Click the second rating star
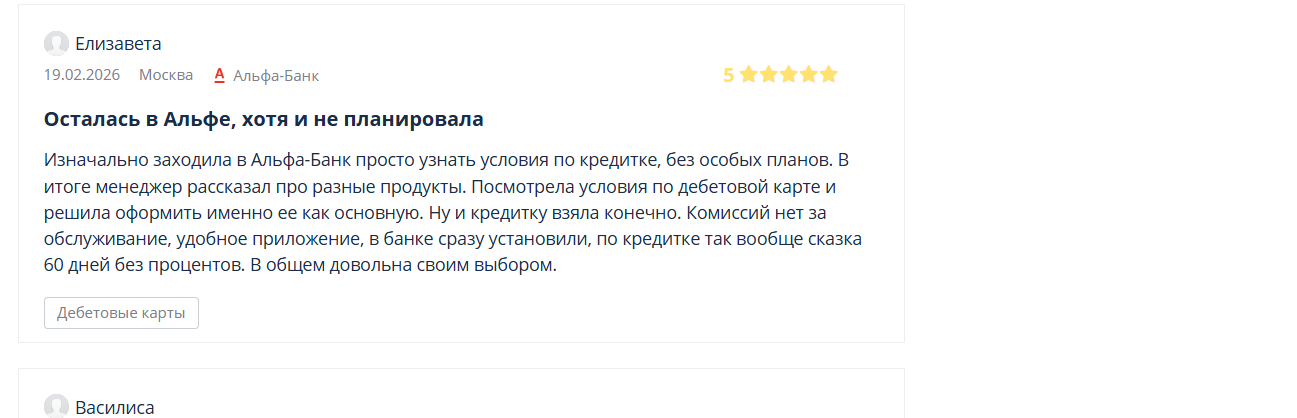Image resolution: width=1297 pixels, height=418 pixels. click(x=768, y=74)
